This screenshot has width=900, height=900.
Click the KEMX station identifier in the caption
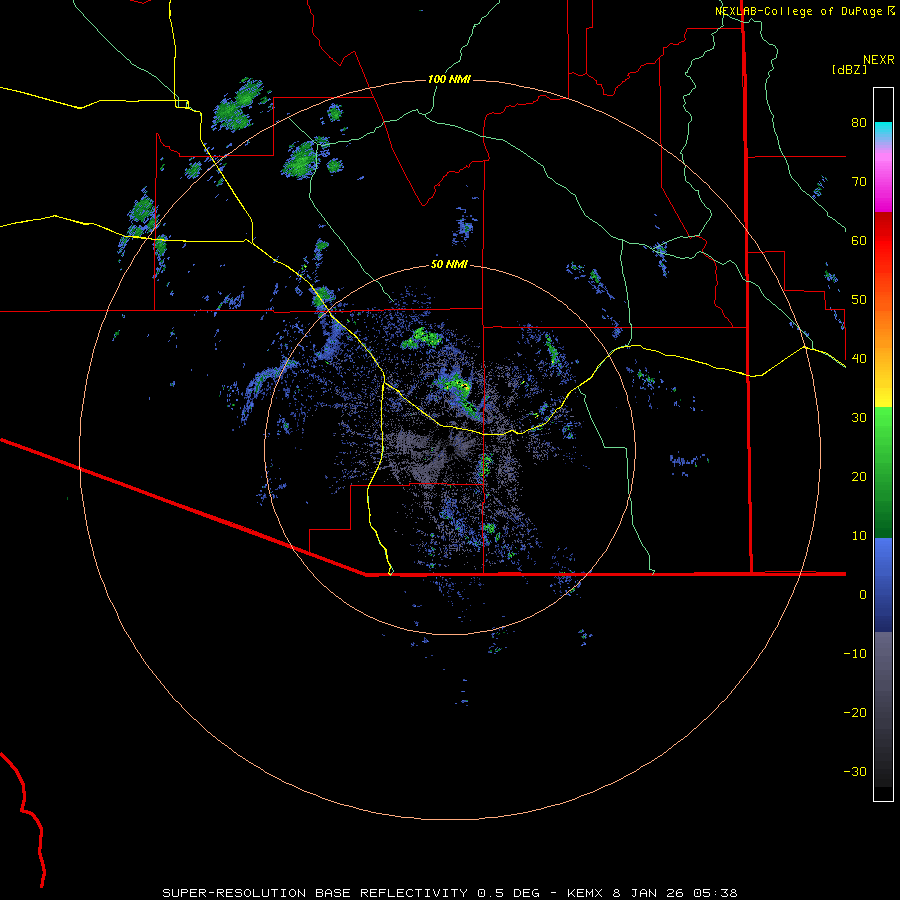(585, 893)
